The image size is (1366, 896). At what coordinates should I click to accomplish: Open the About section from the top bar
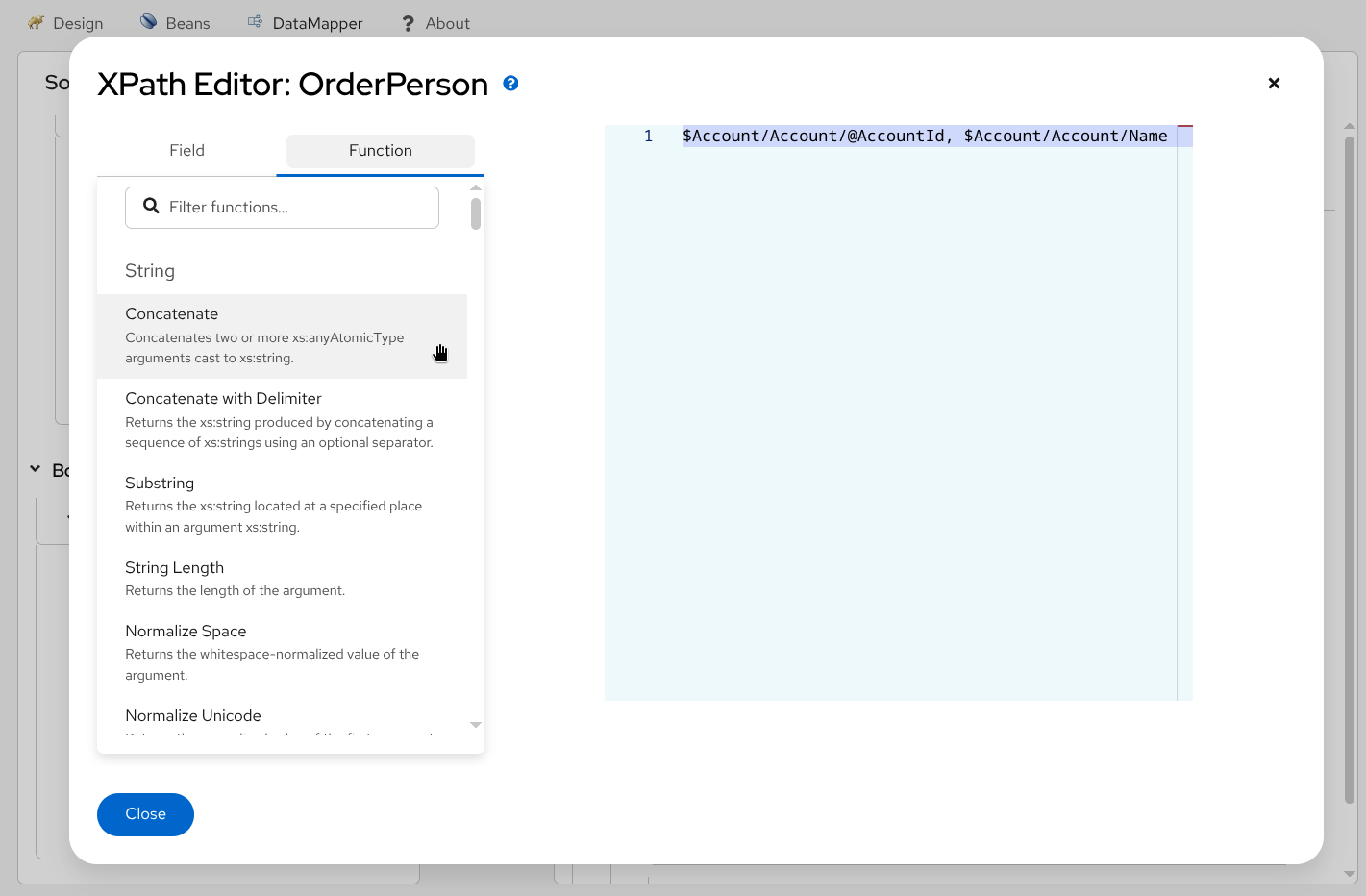[x=448, y=22]
